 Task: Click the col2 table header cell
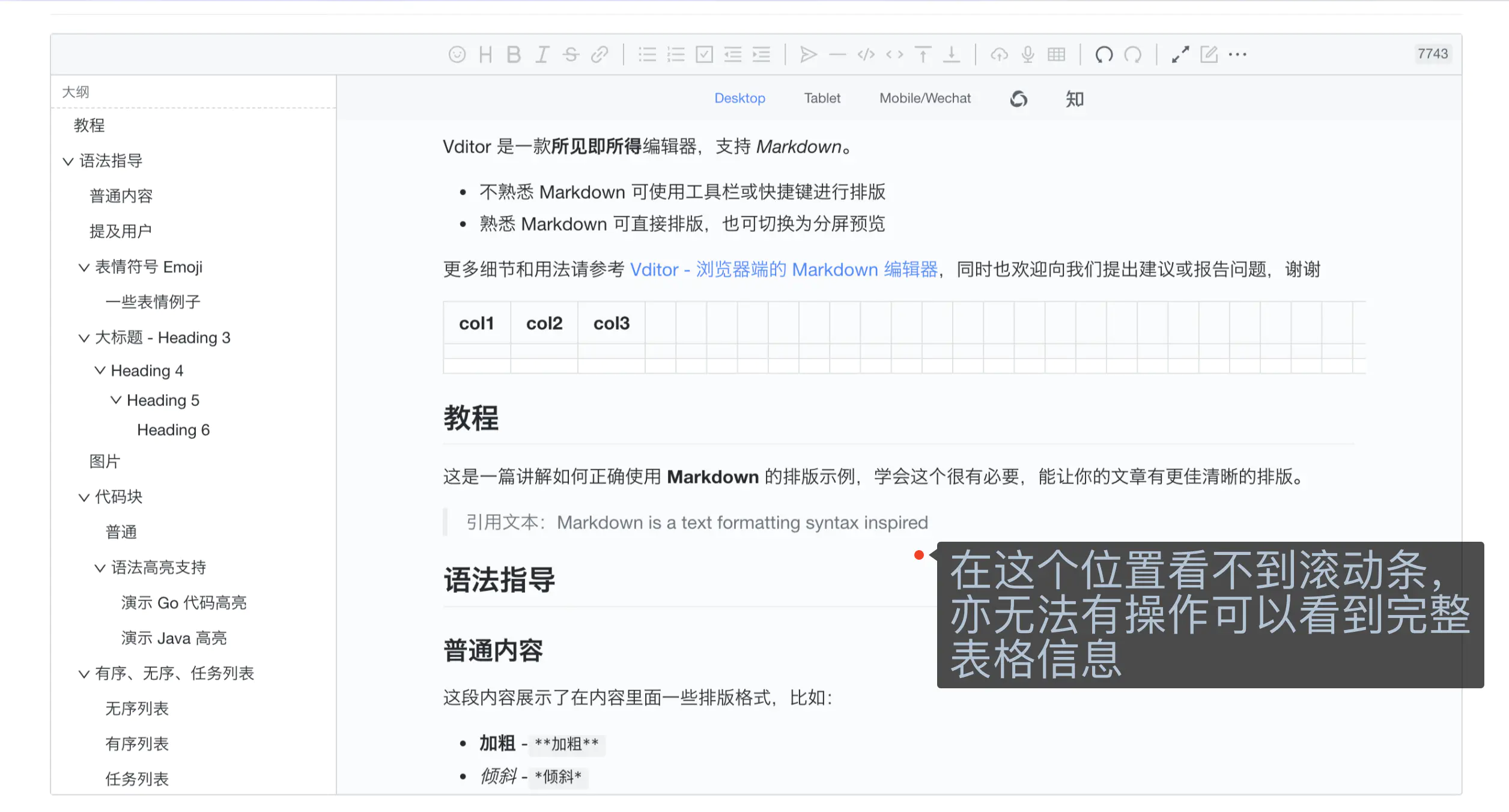[544, 323]
